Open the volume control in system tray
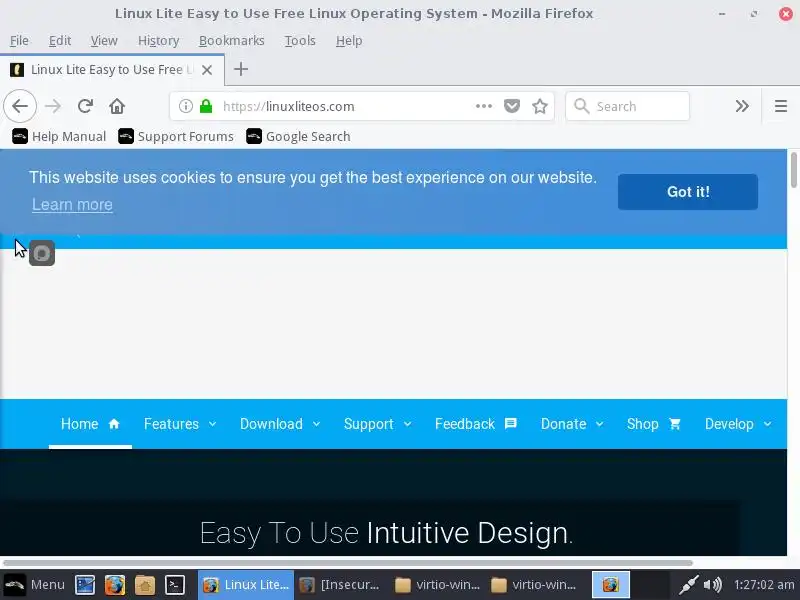The width and height of the screenshot is (800, 600). point(713,585)
